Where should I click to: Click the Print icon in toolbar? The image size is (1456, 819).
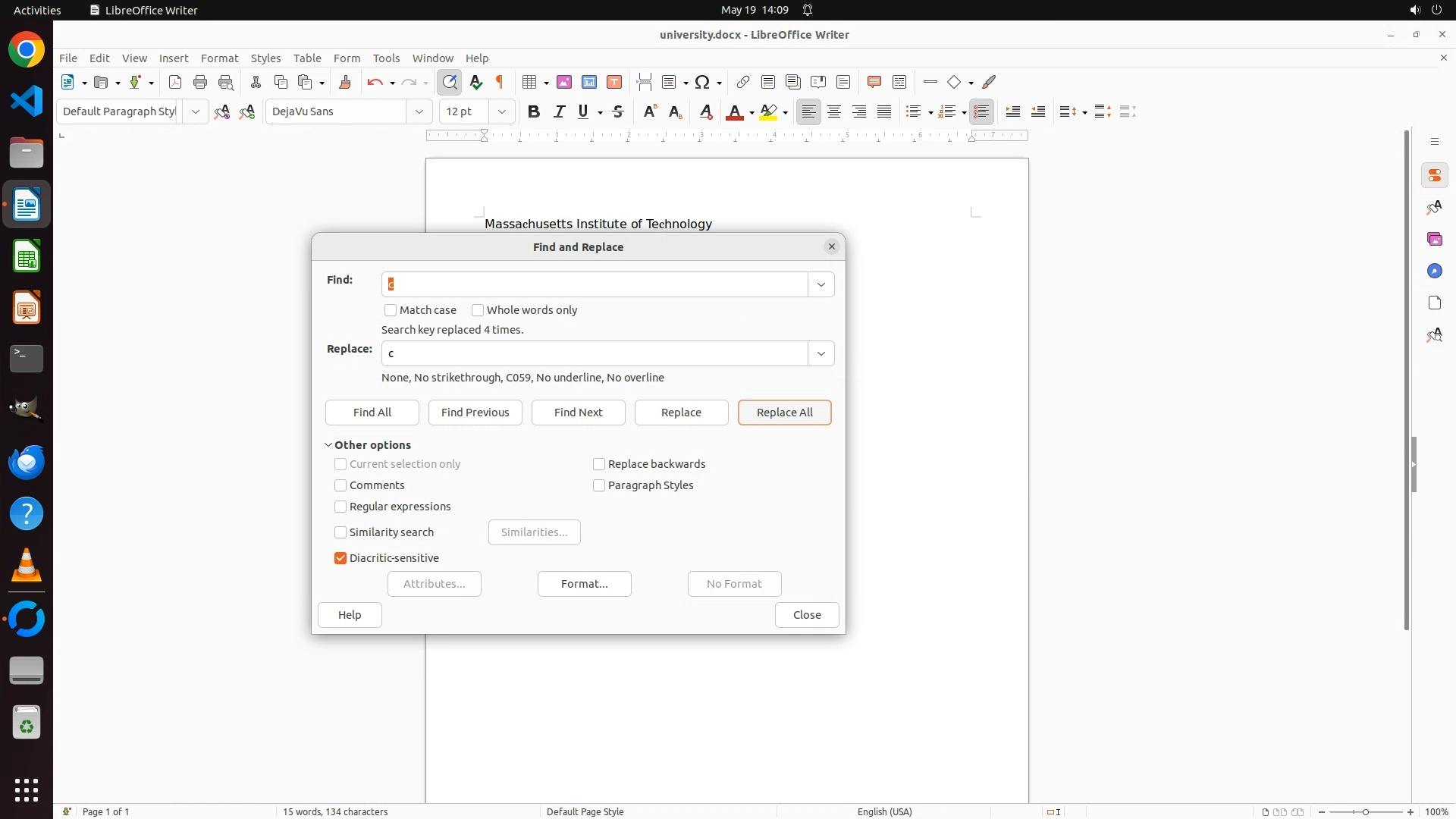[200, 82]
